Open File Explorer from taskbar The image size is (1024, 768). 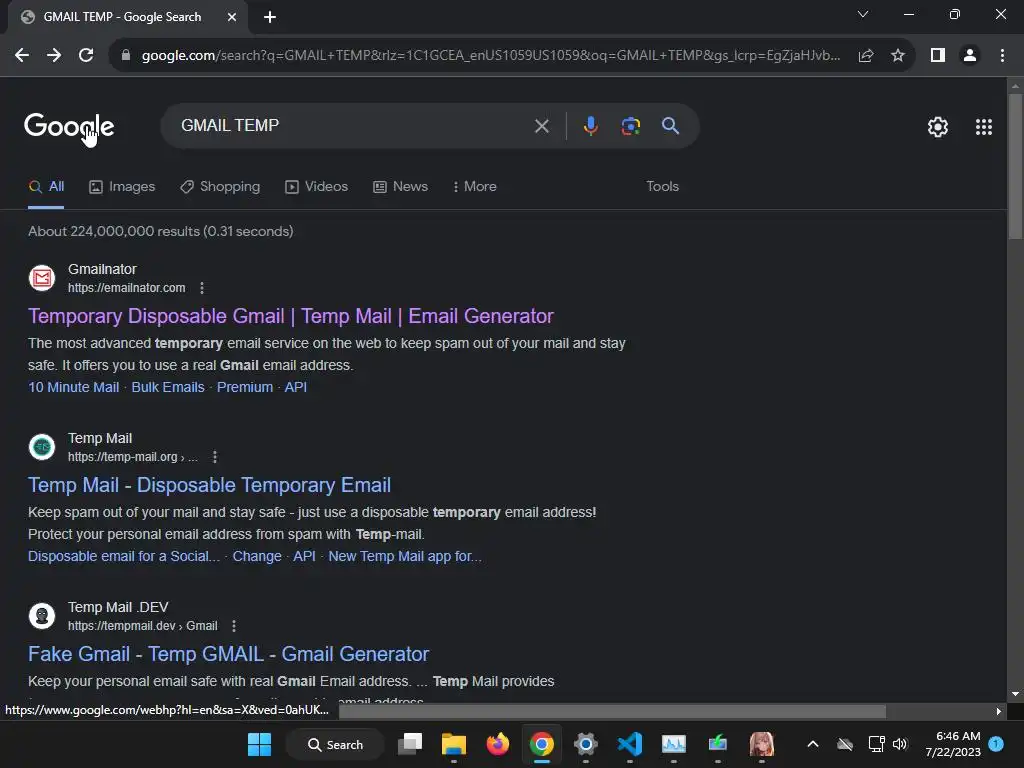(454, 744)
